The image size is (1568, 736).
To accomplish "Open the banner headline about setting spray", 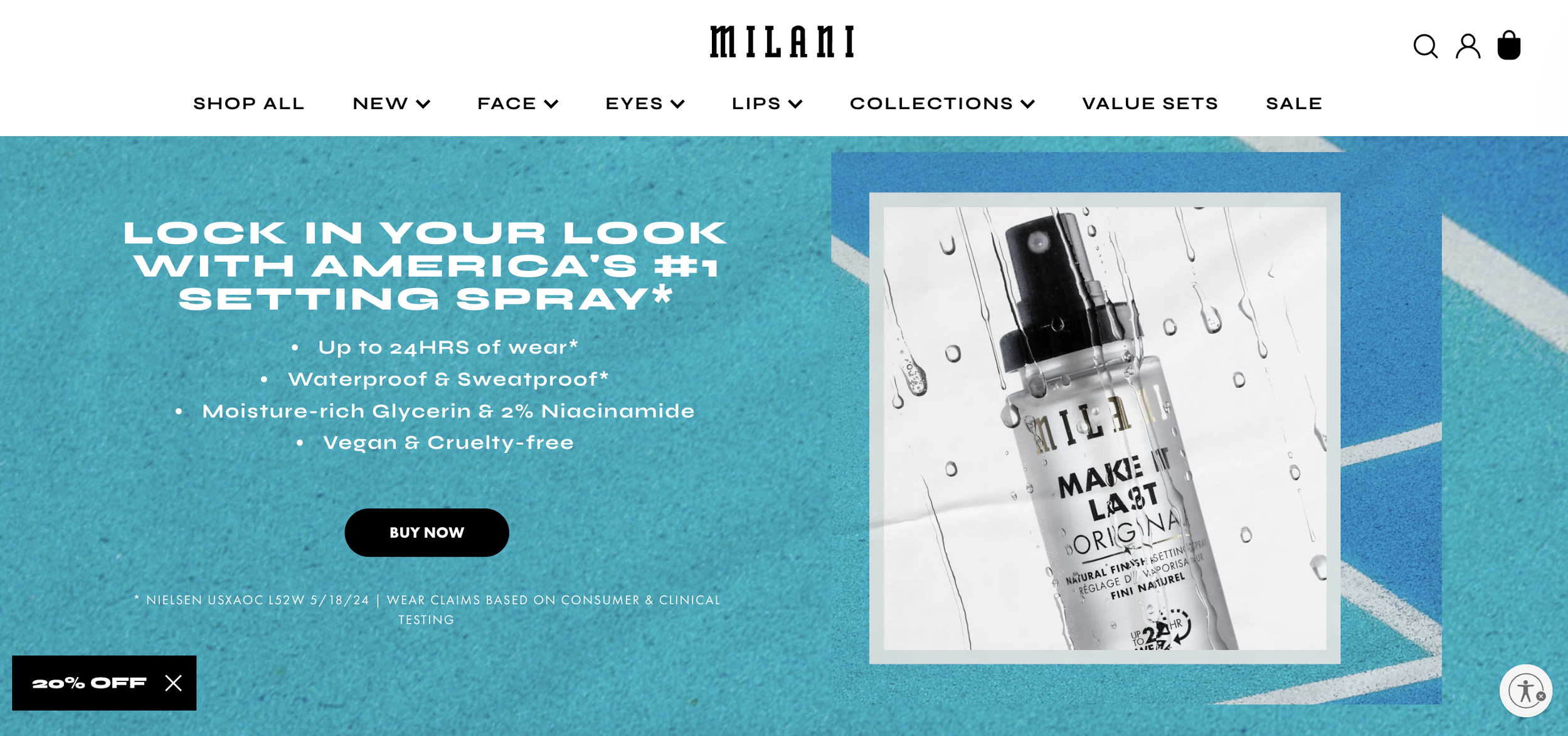I will [x=425, y=265].
